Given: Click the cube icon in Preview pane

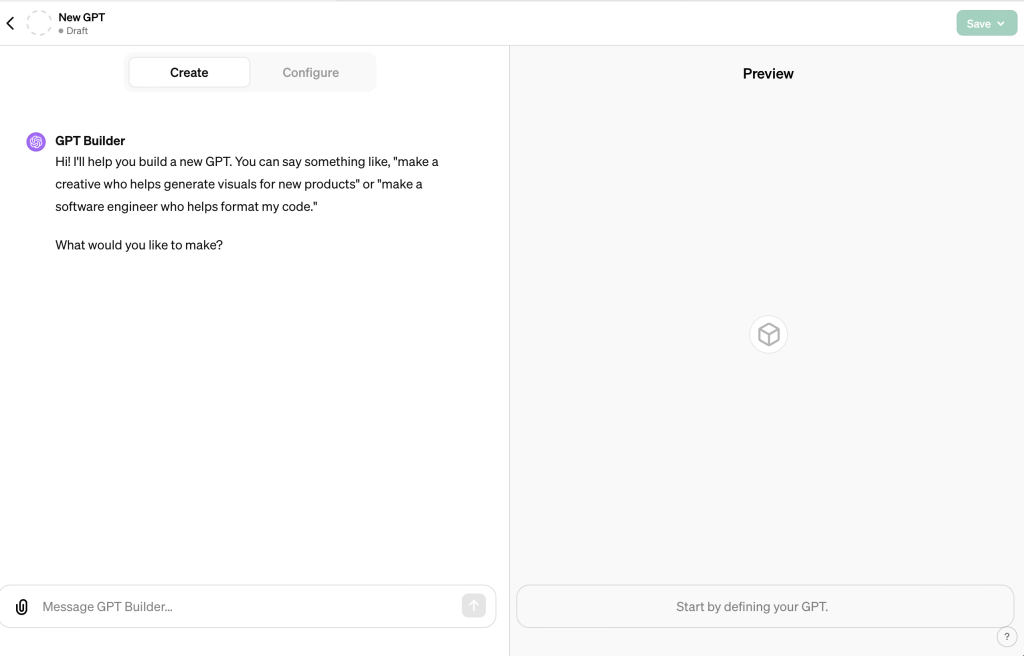Looking at the screenshot, I should tap(768, 334).
